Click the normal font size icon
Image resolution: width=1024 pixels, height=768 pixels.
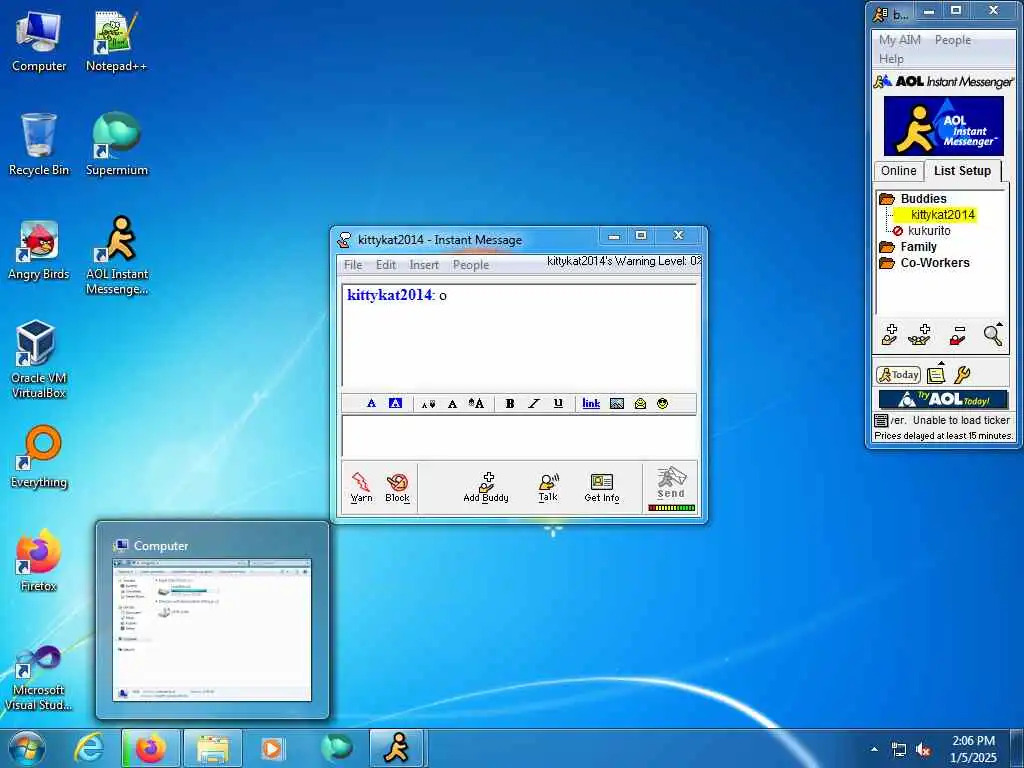pyautogui.click(x=452, y=404)
